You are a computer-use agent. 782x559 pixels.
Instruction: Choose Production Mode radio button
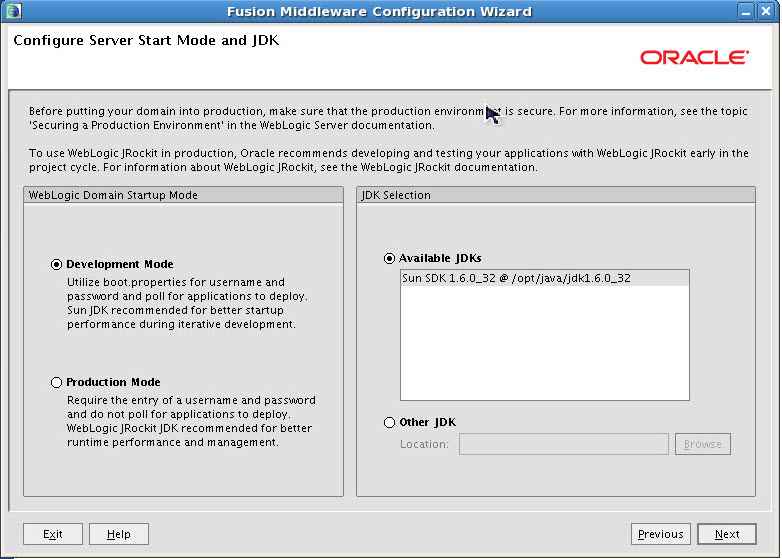coord(56,383)
